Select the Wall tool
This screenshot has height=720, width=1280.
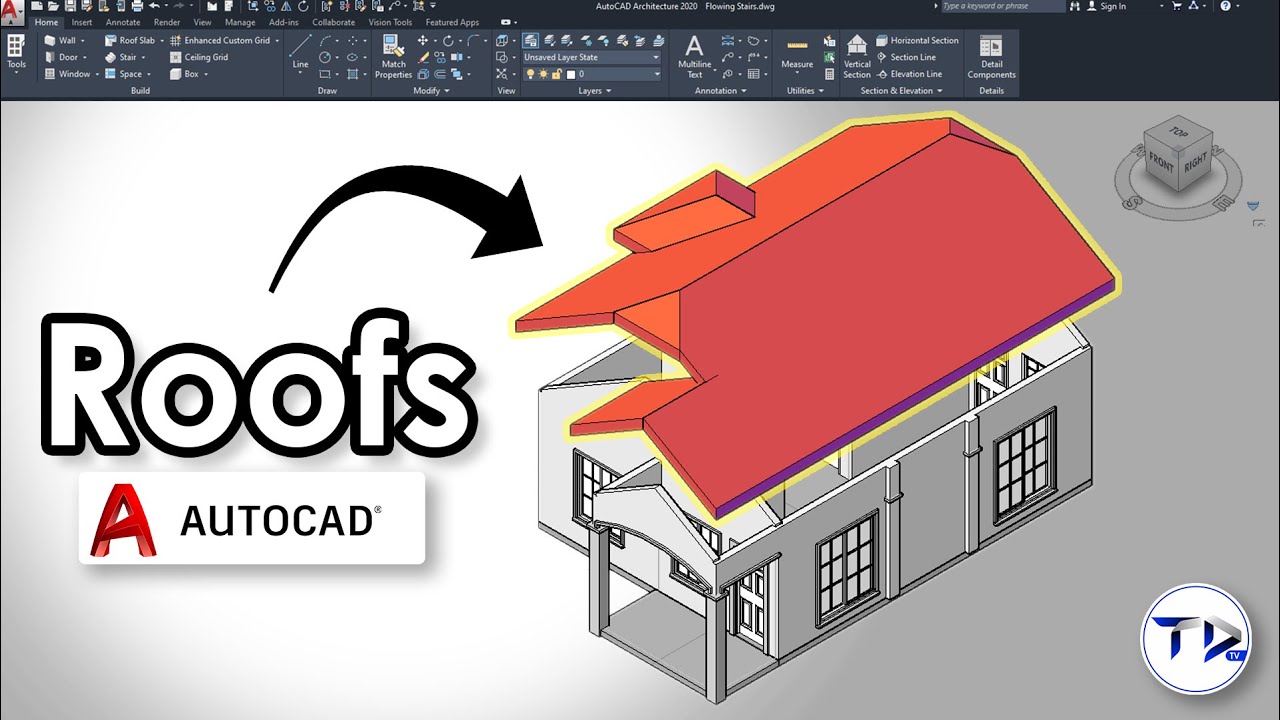pyautogui.click(x=59, y=41)
